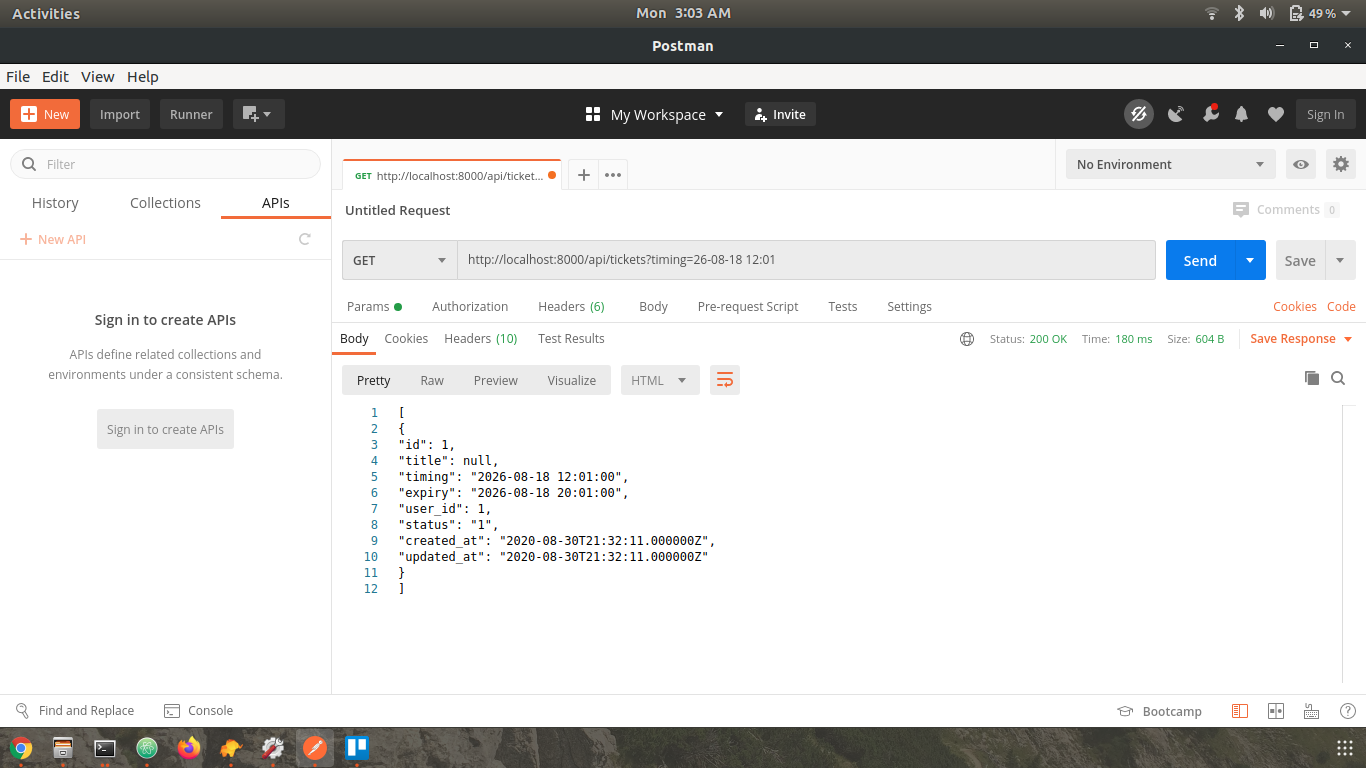Click environment quick look eye icon
This screenshot has height=768, width=1366.
1300,164
